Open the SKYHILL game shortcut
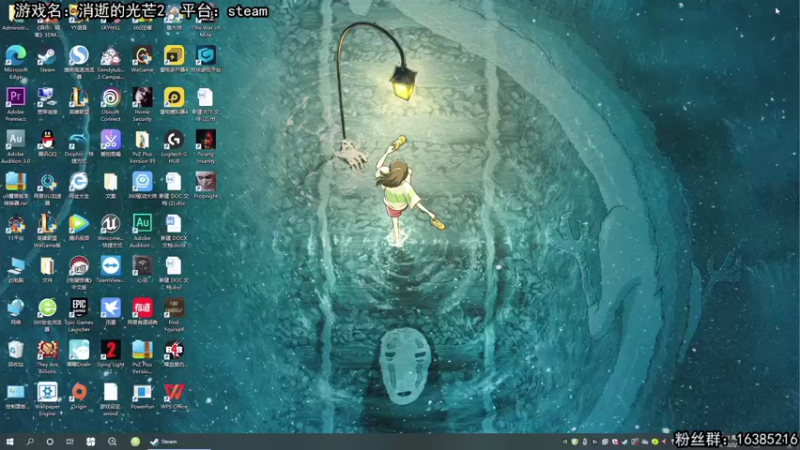The width and height of the screenshot is (800, 450). coord(110,20)
